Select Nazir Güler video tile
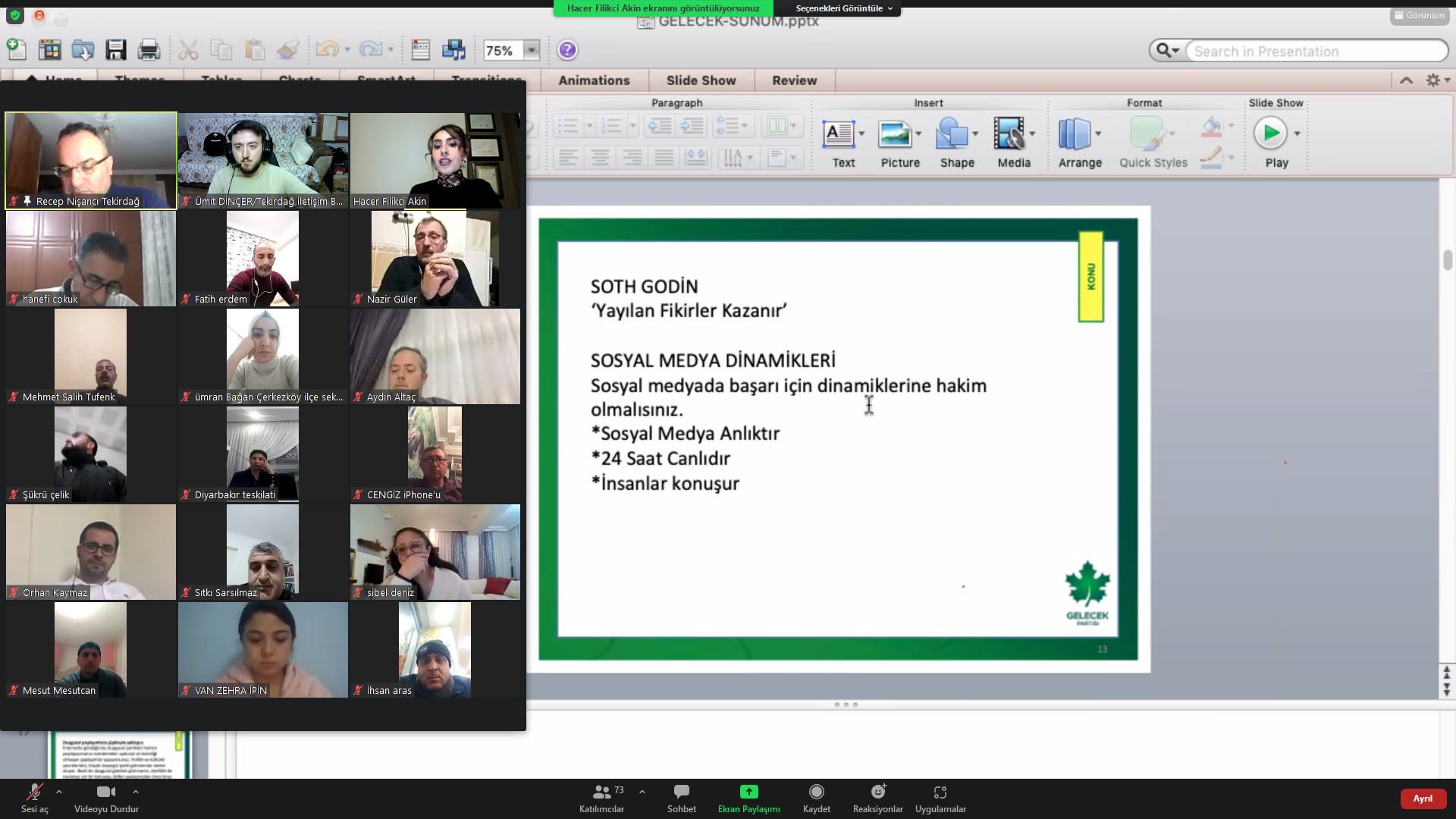 (x=435, y=259)
